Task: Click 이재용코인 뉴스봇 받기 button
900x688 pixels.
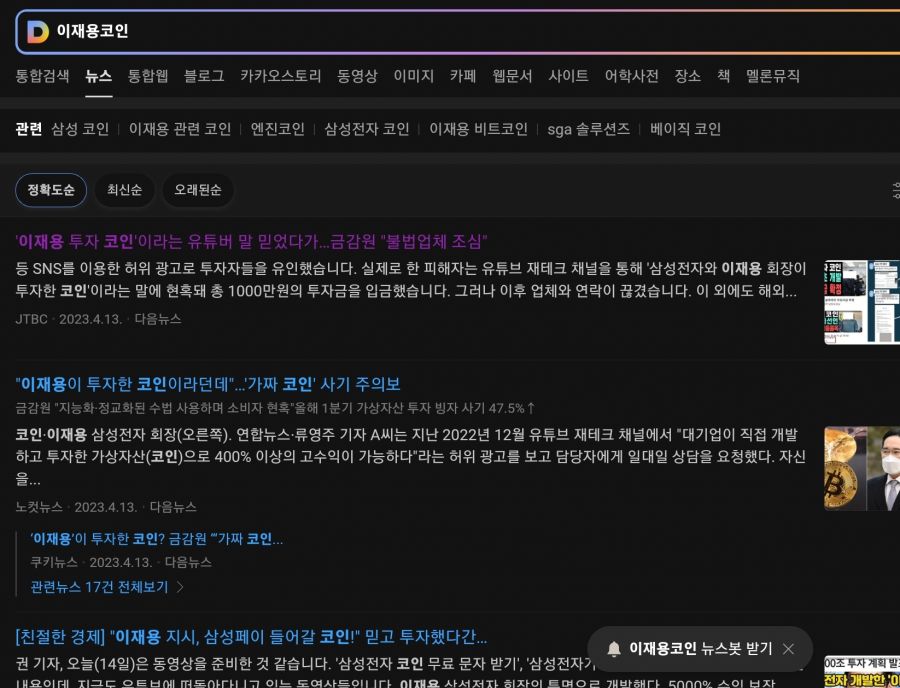Action: (700, 649)
